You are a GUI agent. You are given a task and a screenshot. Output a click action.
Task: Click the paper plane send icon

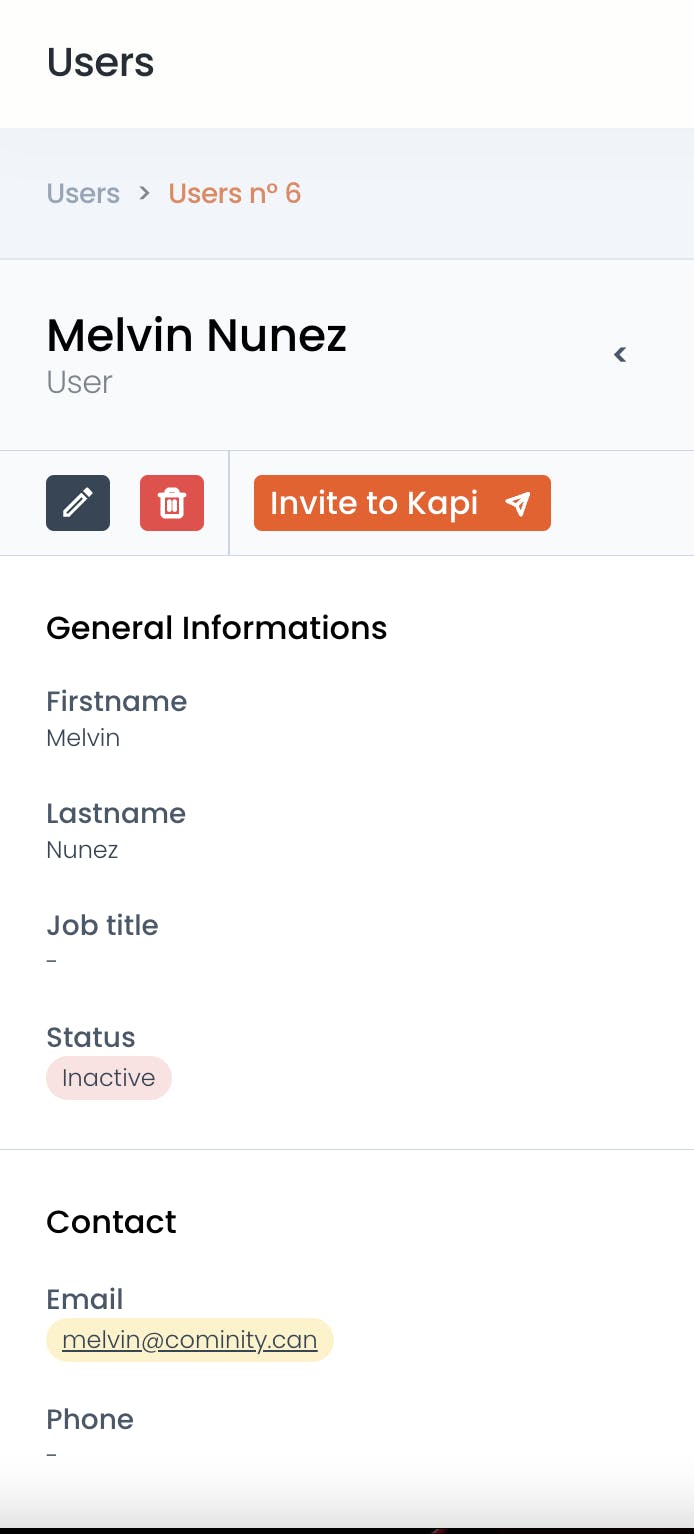point(517,503)
